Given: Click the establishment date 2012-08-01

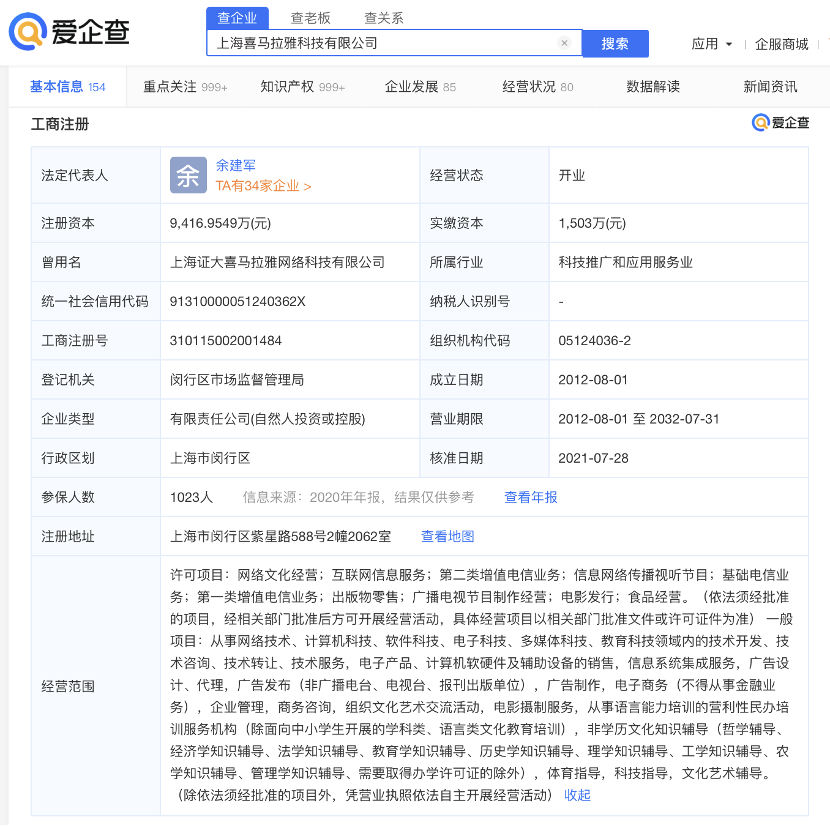Looking at the screenshot, I should coord(593,380).
